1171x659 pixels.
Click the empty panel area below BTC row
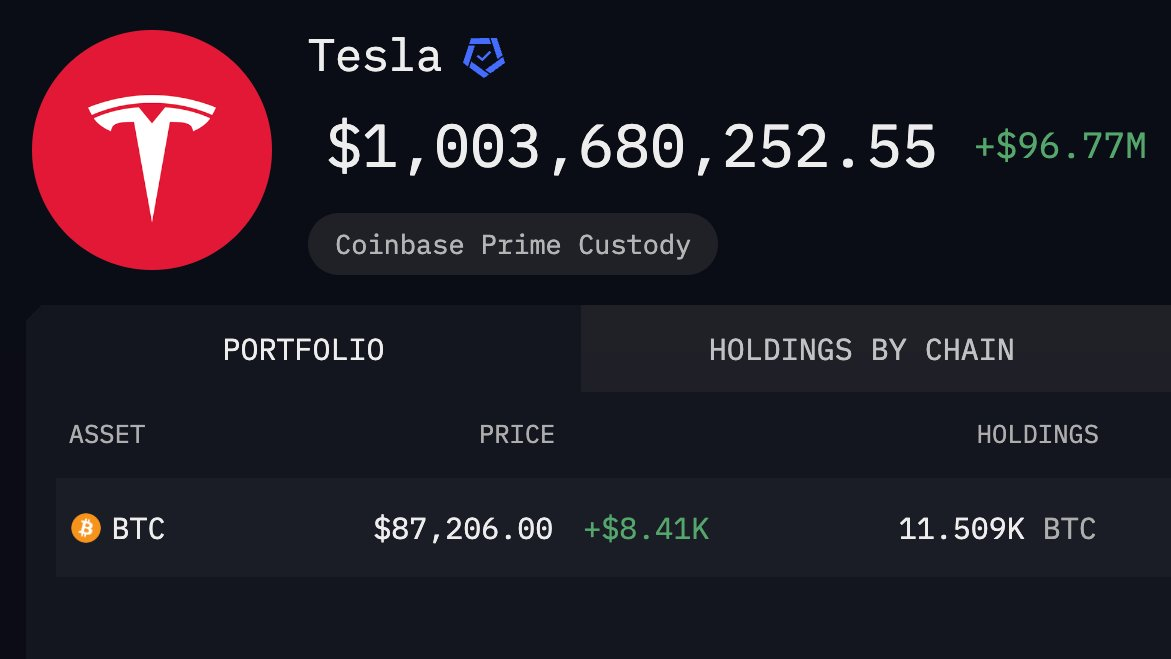600,618
